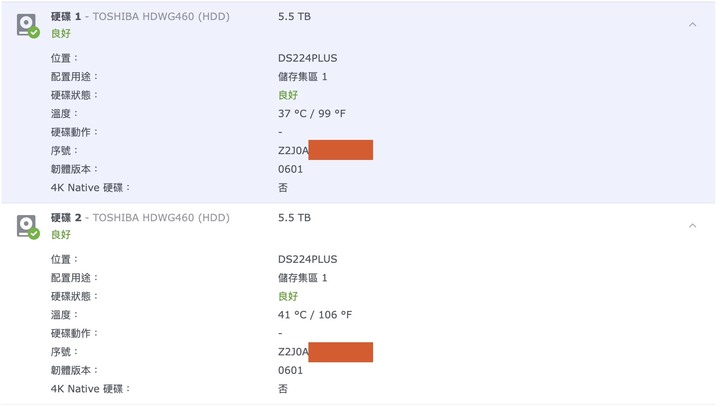Select the 硬碟 1 TOSHIBA HDWG460 header

(140, 17)
